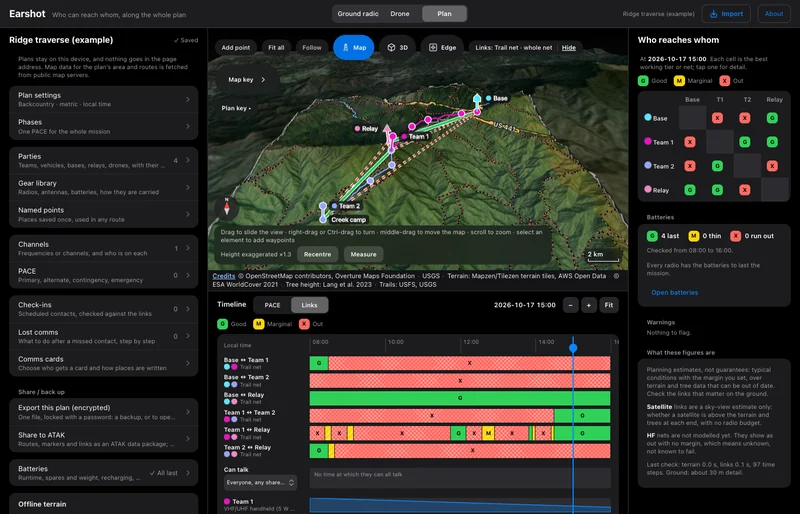
Task: Click the 3D cube icon
Action: coord(391,47)
